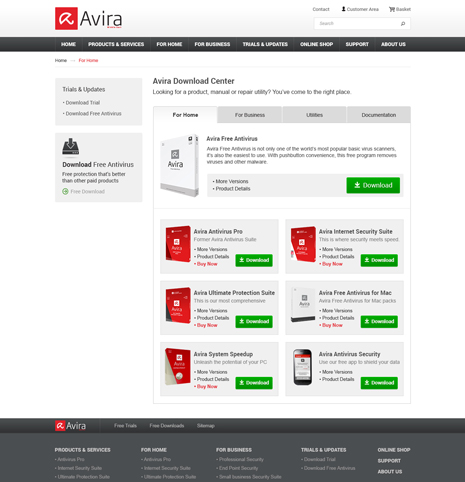Open More Versions for Free Antivirus for Mac
465x482 pixels.
click(x=337, y=311)
